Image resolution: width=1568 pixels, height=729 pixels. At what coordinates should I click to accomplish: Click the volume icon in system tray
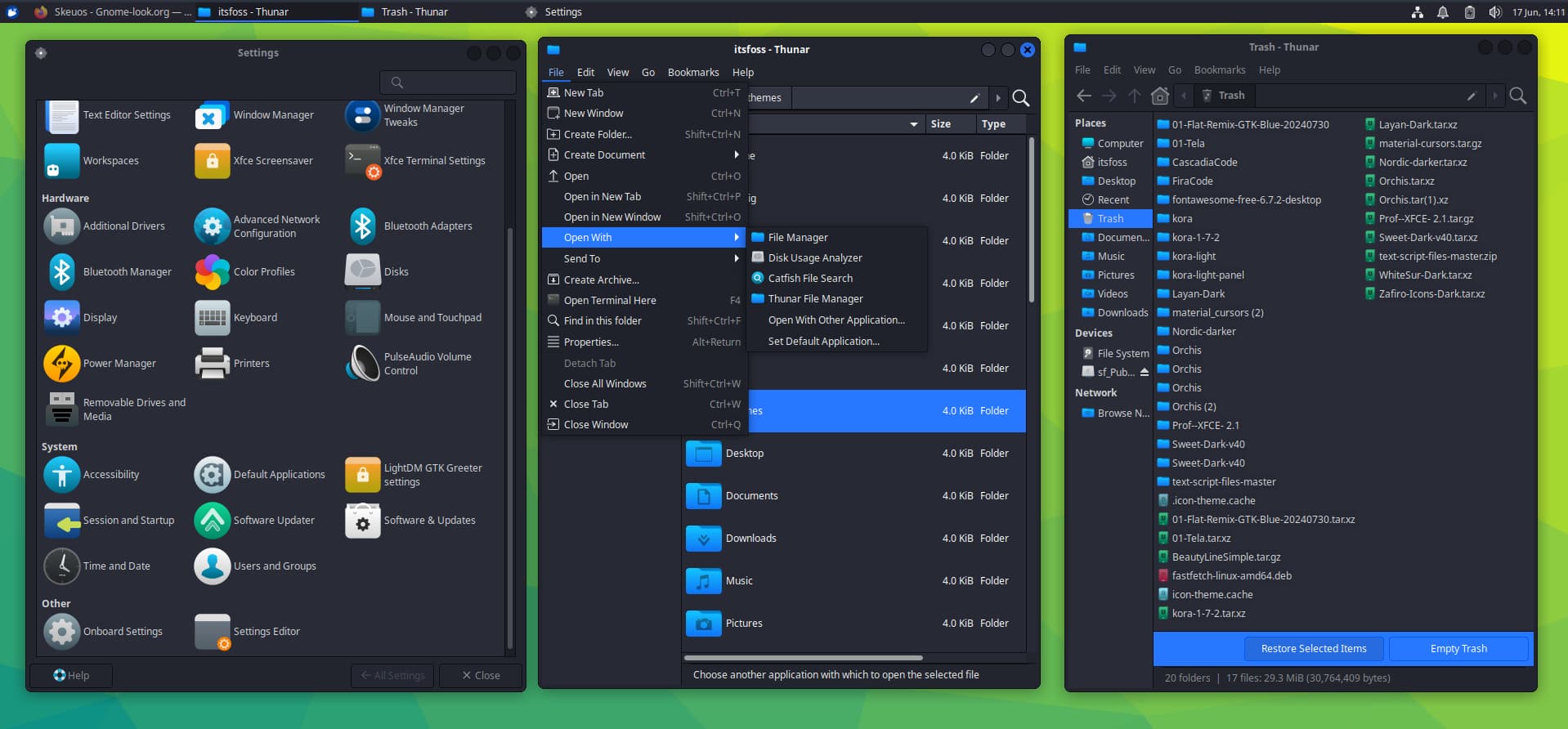[x=1494, y=12]
